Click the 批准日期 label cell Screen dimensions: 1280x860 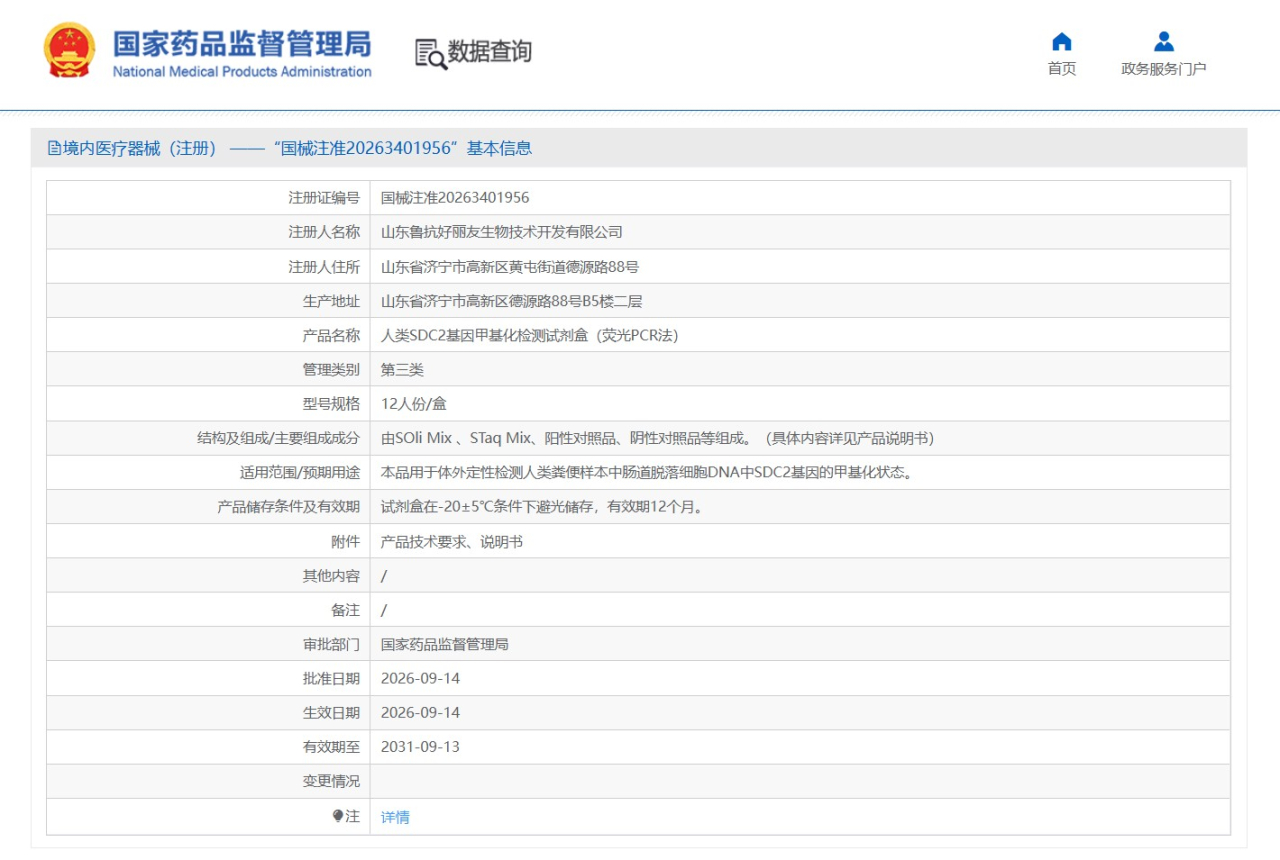[x=208, y=678]
